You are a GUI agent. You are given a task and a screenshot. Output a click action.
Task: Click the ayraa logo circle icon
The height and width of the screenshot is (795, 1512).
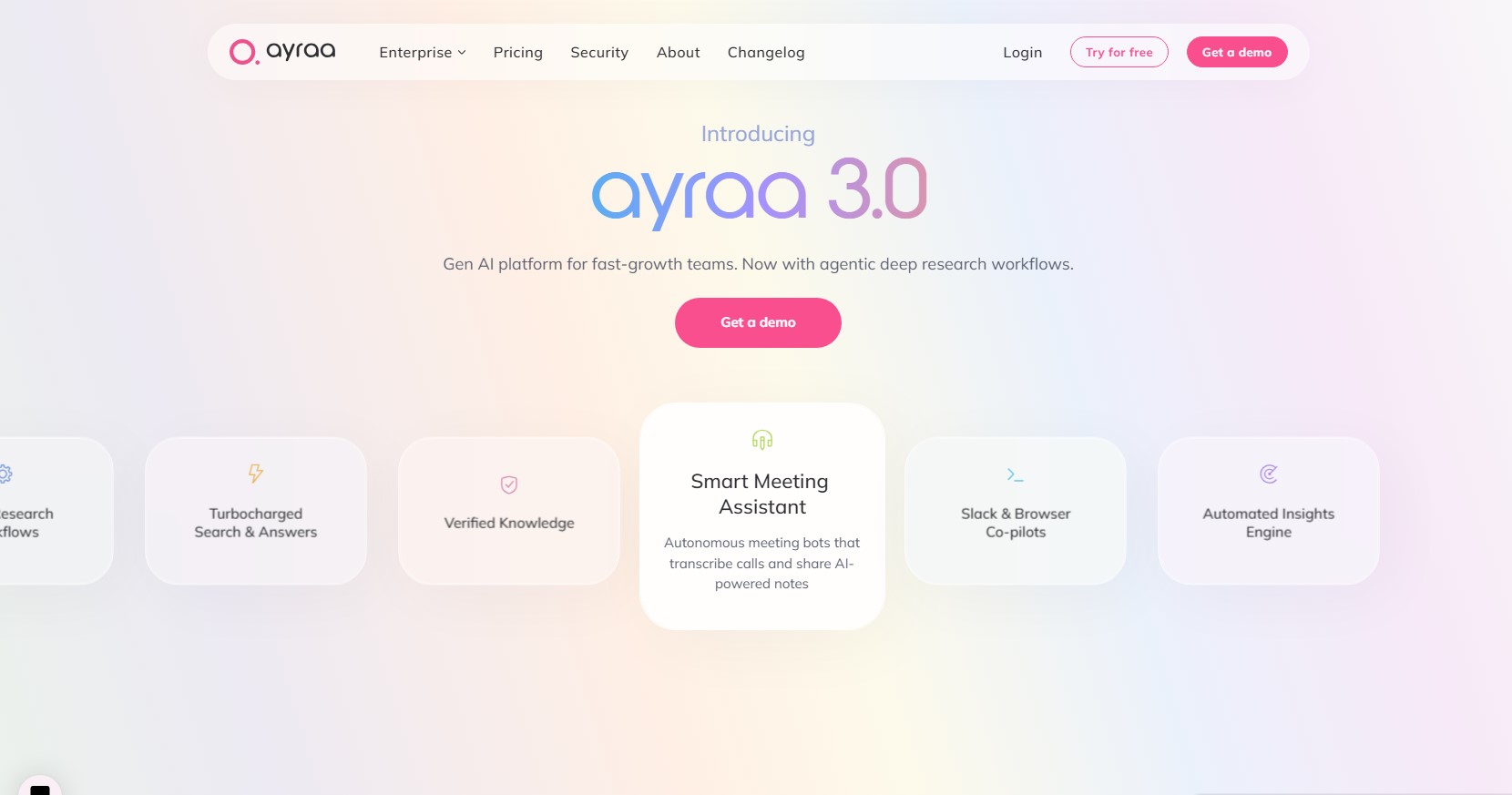[243, 52]
